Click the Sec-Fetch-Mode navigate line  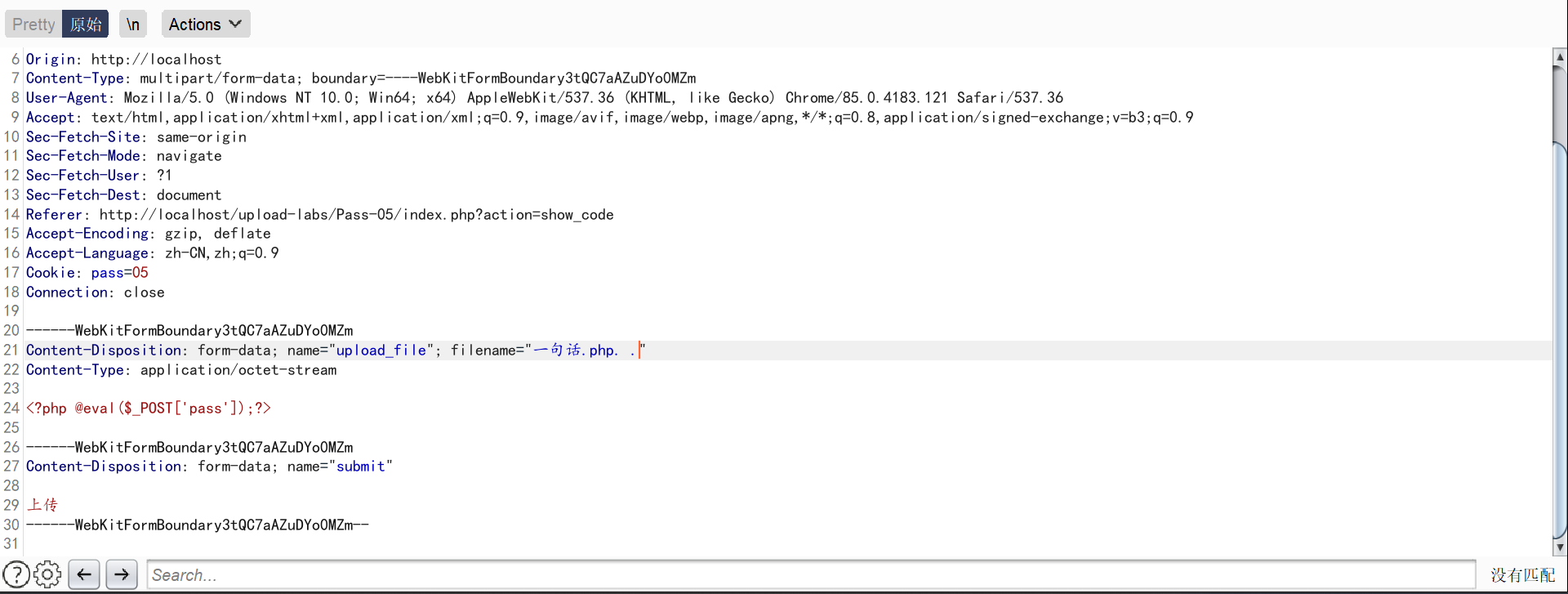click(x=124, y=156)
